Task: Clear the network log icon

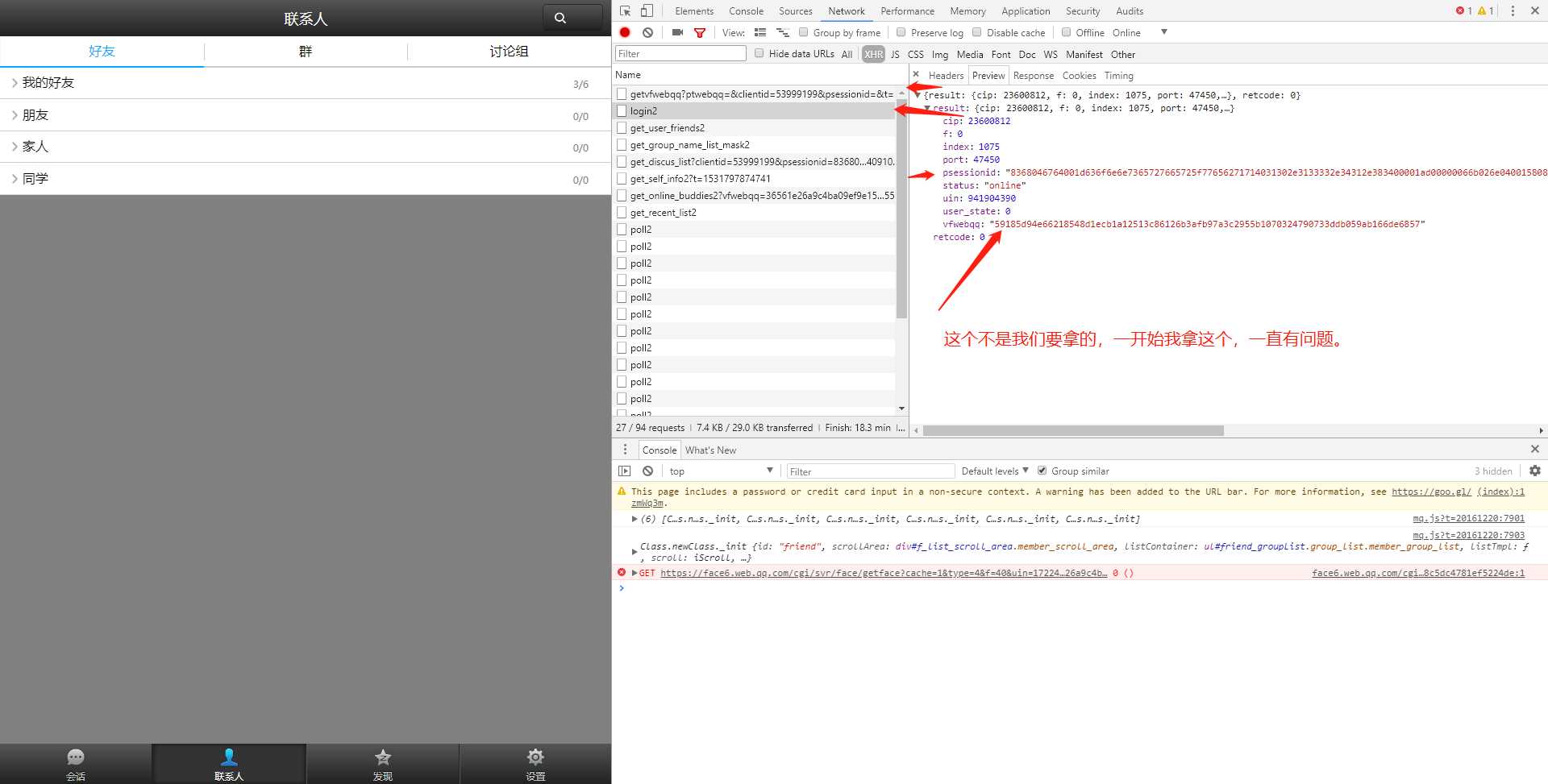Action: click(x=647, y=32)
